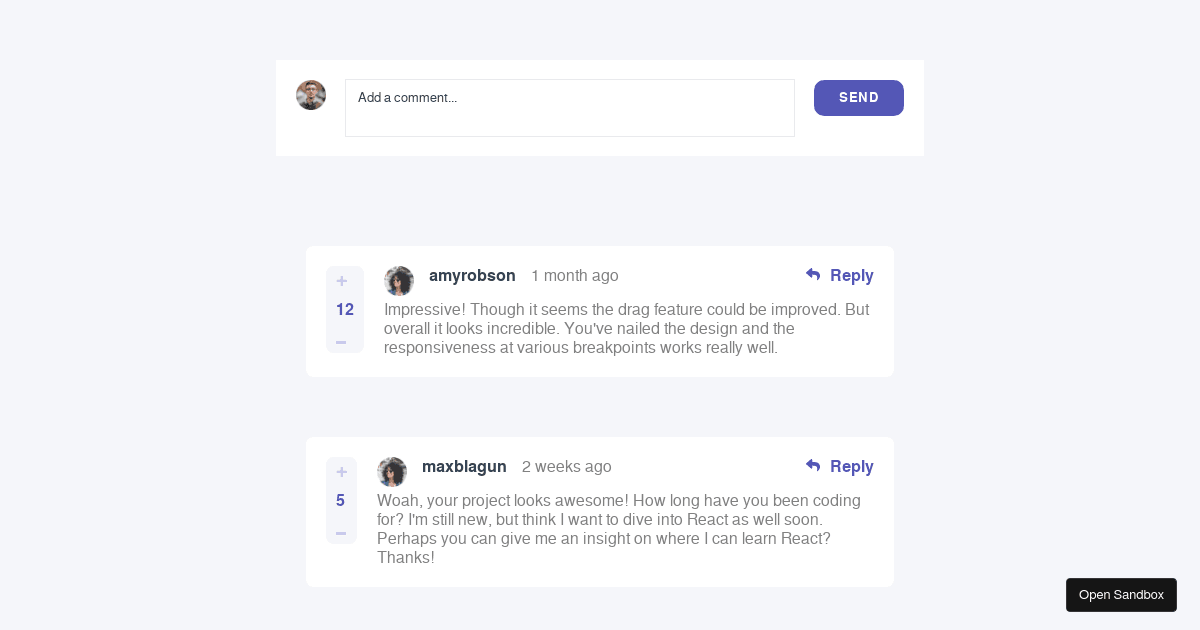Open Sandbox via the bottom-right button
Image resolution: width=1200 pixels, height=630 pixels.
(1121, 594)
